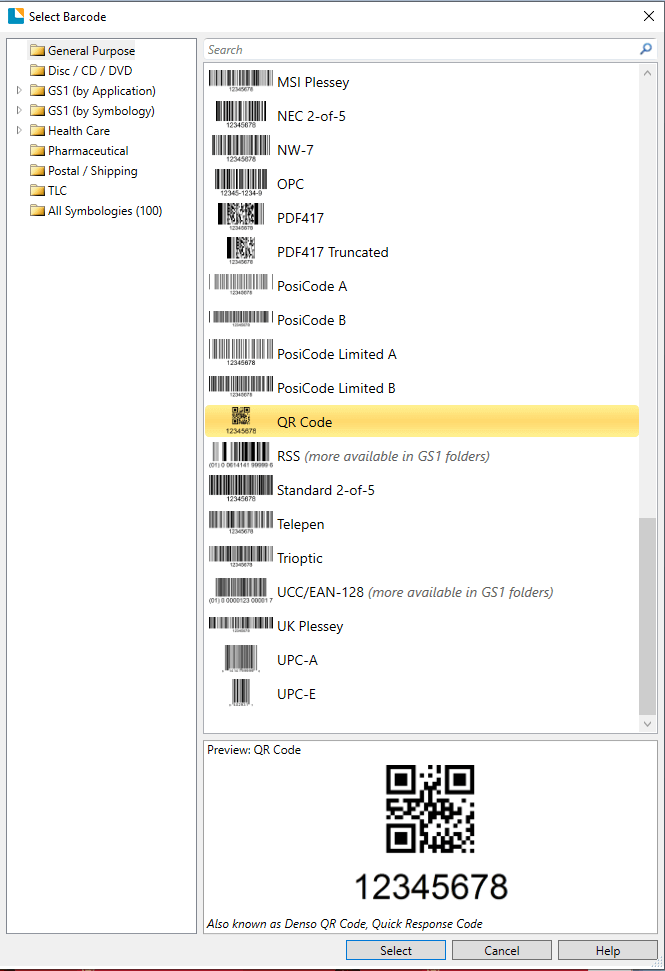
Task: Open Help for barcode selection
Action: (607, 950)
